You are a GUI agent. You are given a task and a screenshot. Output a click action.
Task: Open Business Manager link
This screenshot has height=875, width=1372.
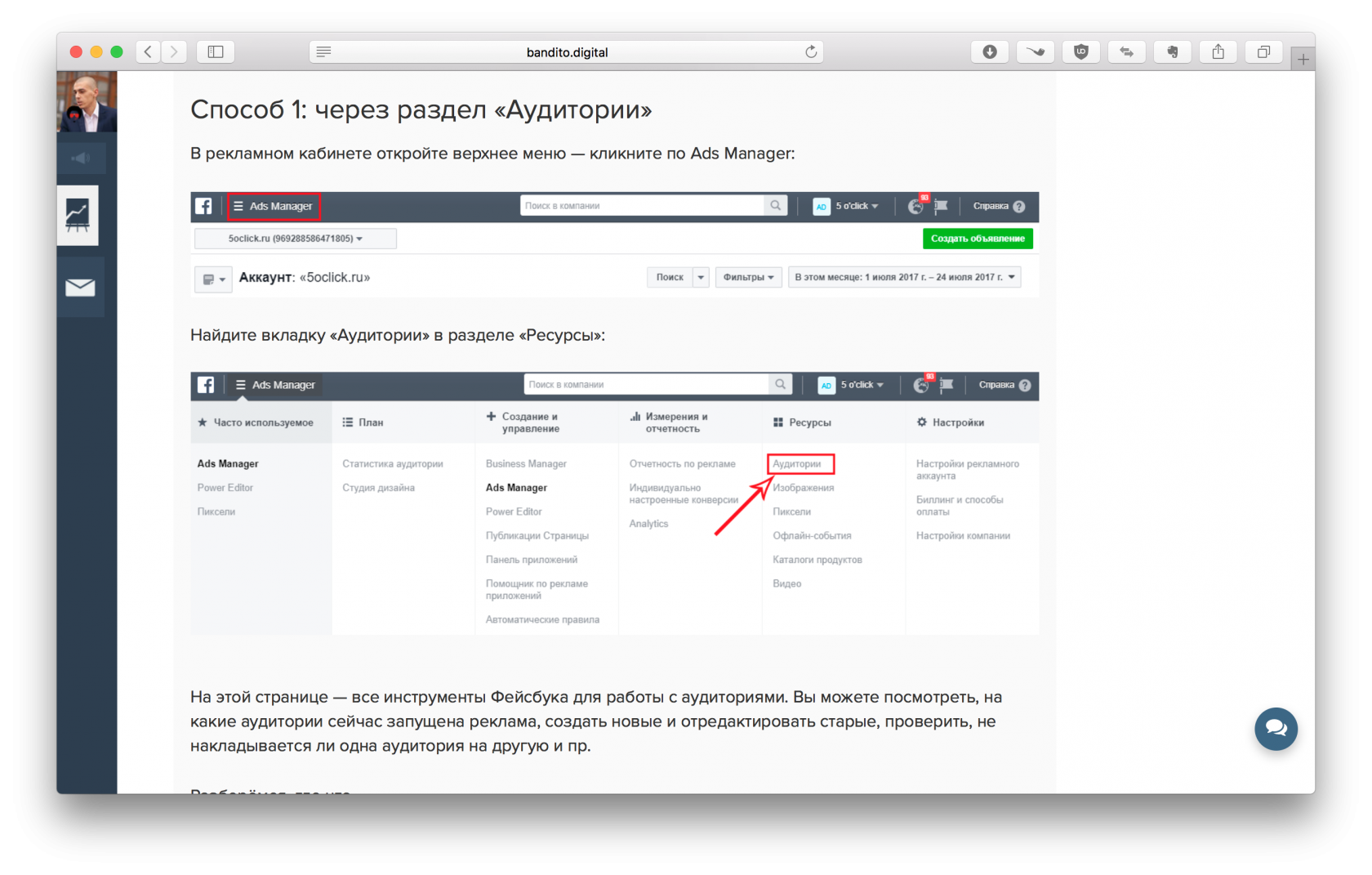(526, 464)
